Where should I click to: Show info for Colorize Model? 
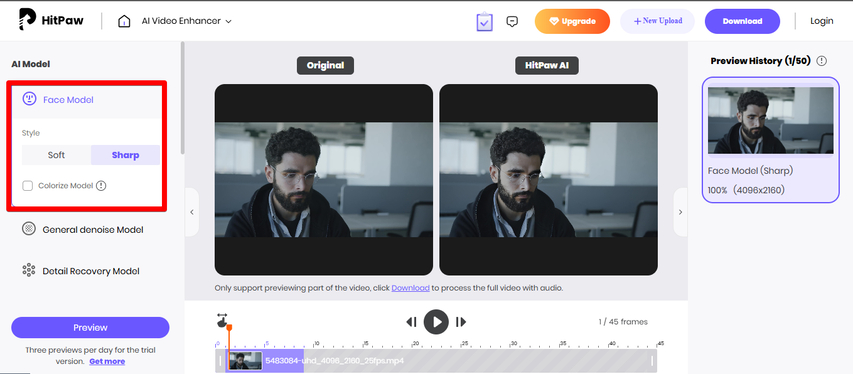coord(101,186)
